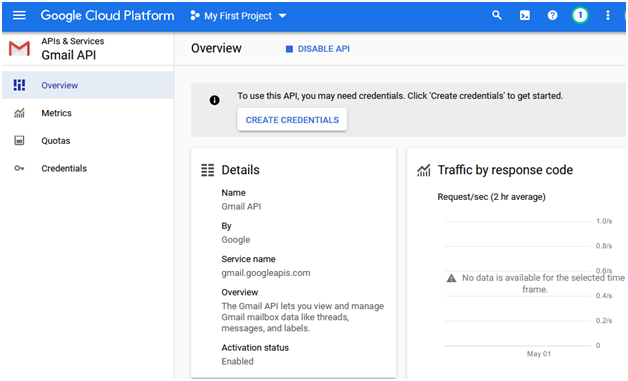Click the APIs & Services heading
The image size is (628, 381).
[x=72, y=41]
